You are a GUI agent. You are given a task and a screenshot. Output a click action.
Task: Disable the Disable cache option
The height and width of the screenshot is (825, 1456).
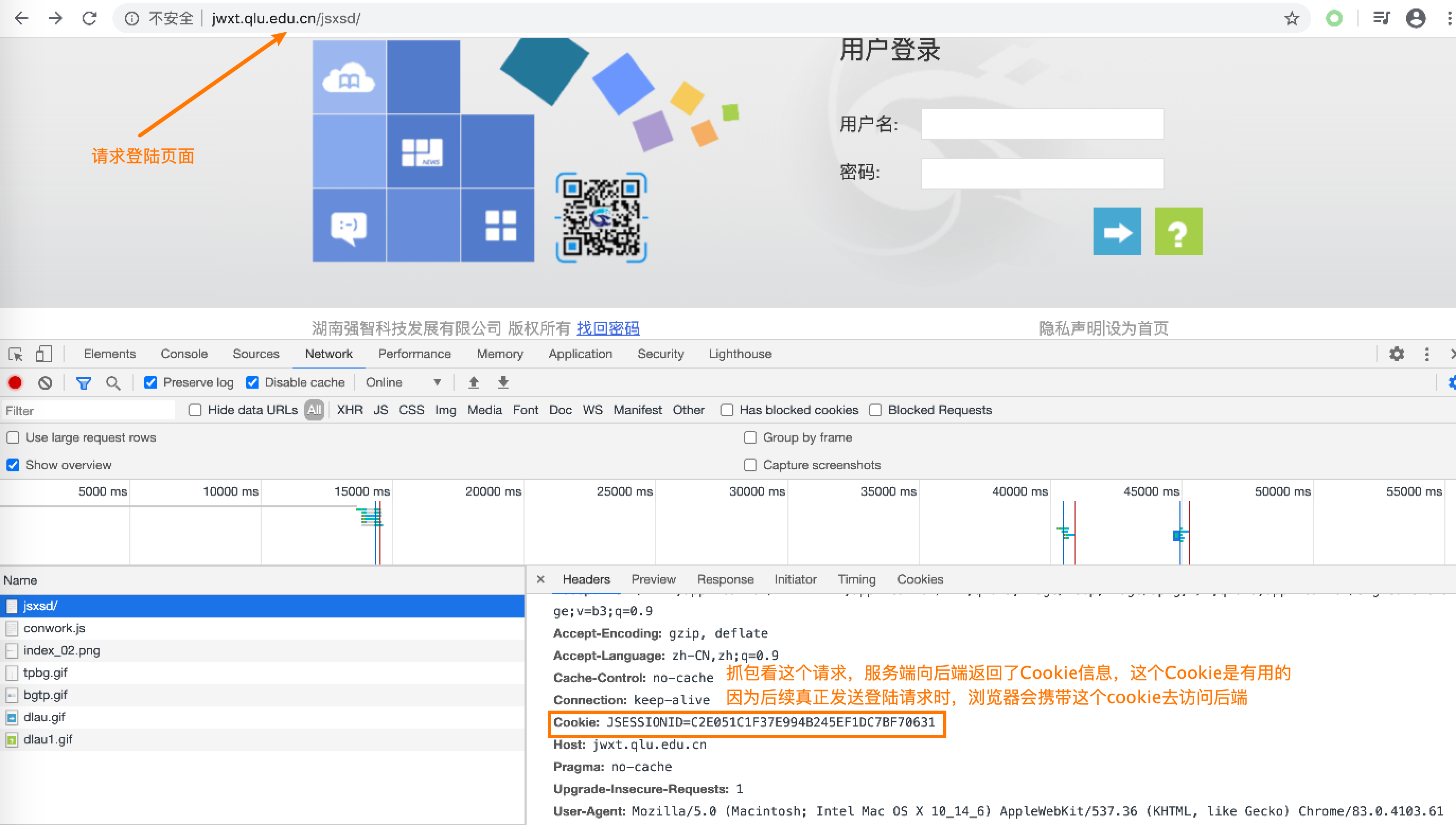click(x=253, y=382)
